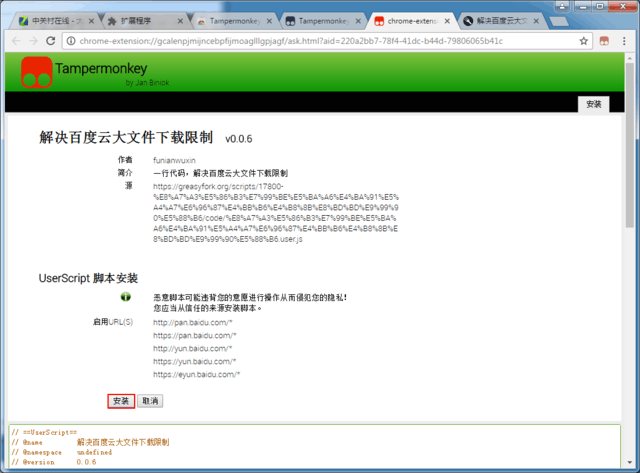Click author name funianwuxin
This screenshot has height=473, width=640.
[x=174, y=160]
